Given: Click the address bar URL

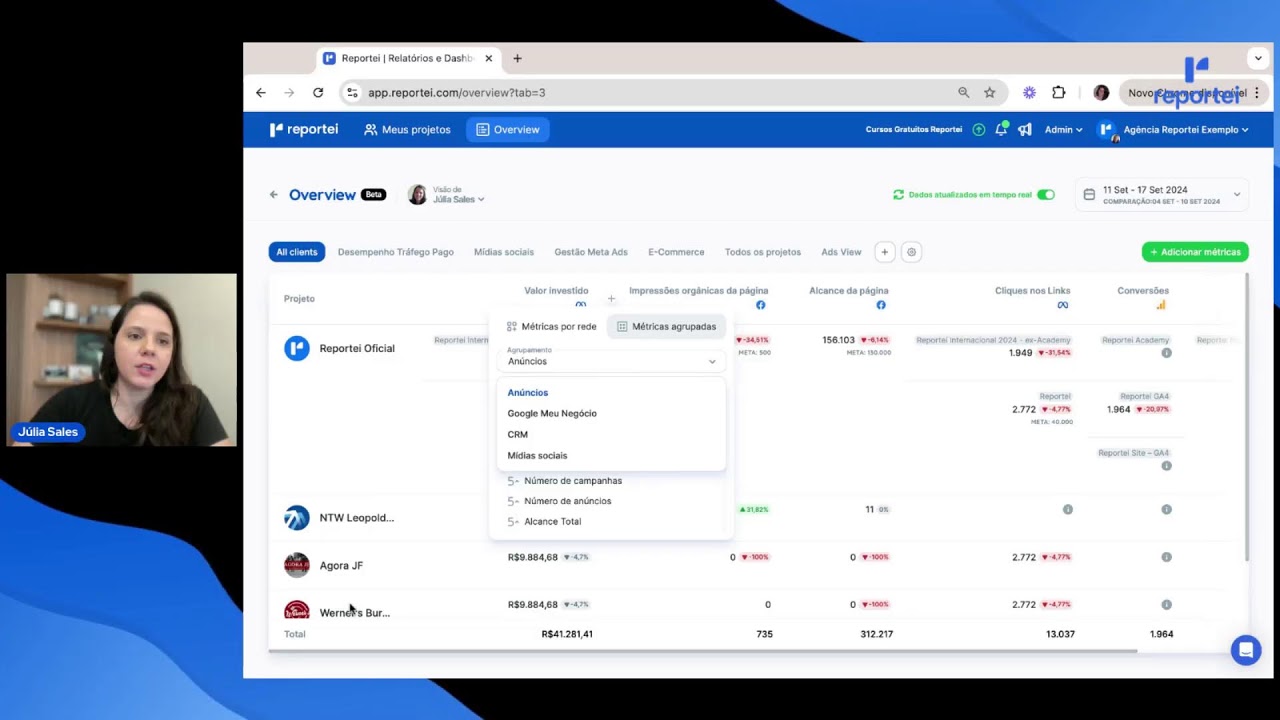Looking at the screenshot, I should (x=456, y=92).
